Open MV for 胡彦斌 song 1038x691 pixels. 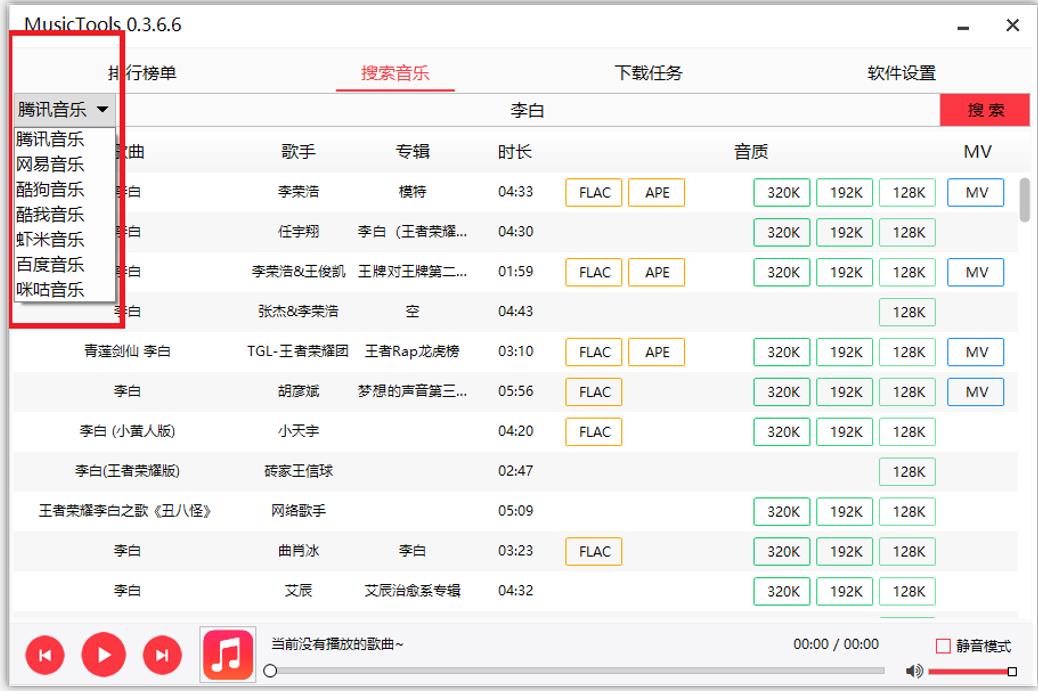[976, 392]
